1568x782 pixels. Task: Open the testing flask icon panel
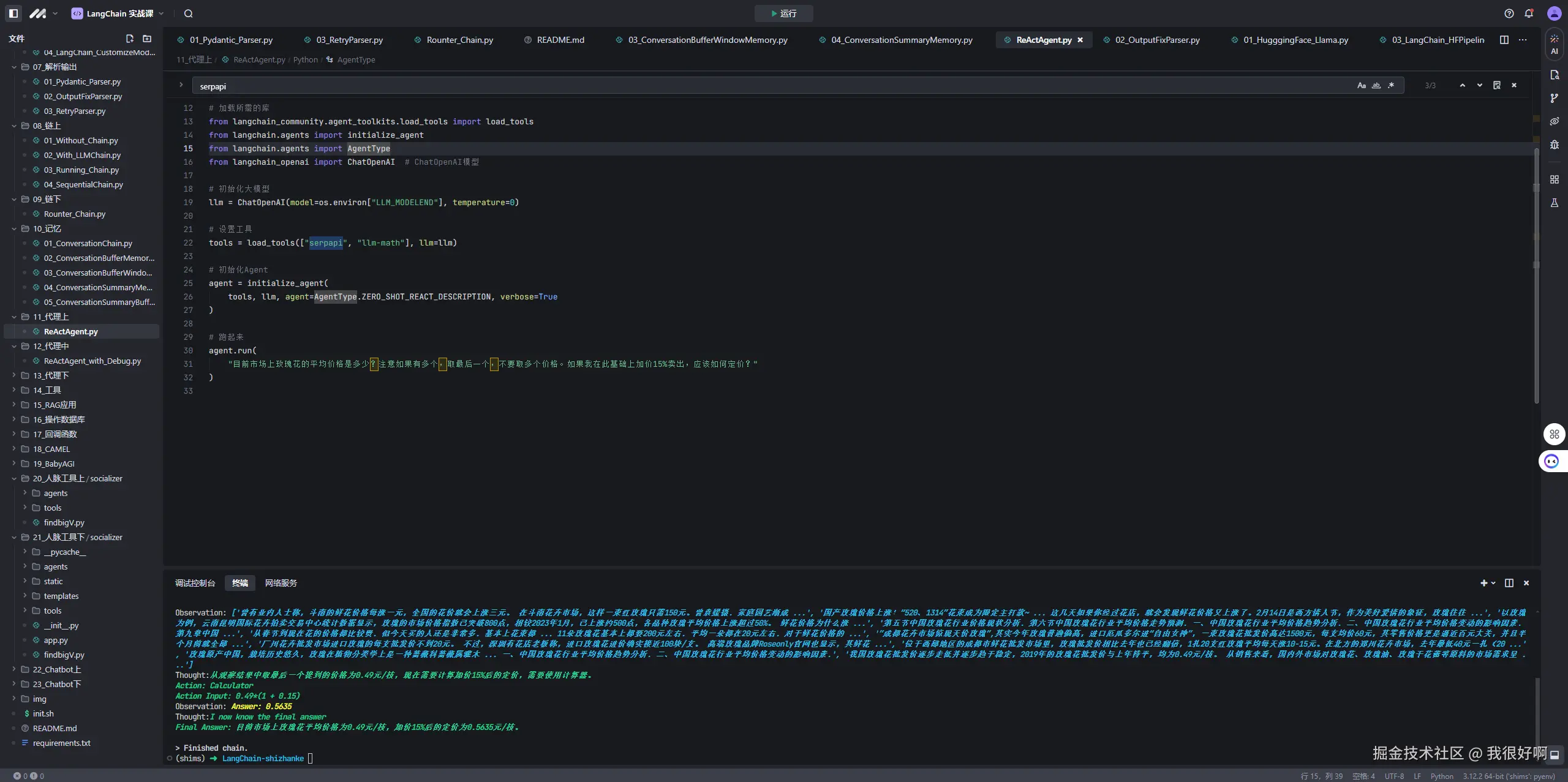click(x=1554, y=203)
